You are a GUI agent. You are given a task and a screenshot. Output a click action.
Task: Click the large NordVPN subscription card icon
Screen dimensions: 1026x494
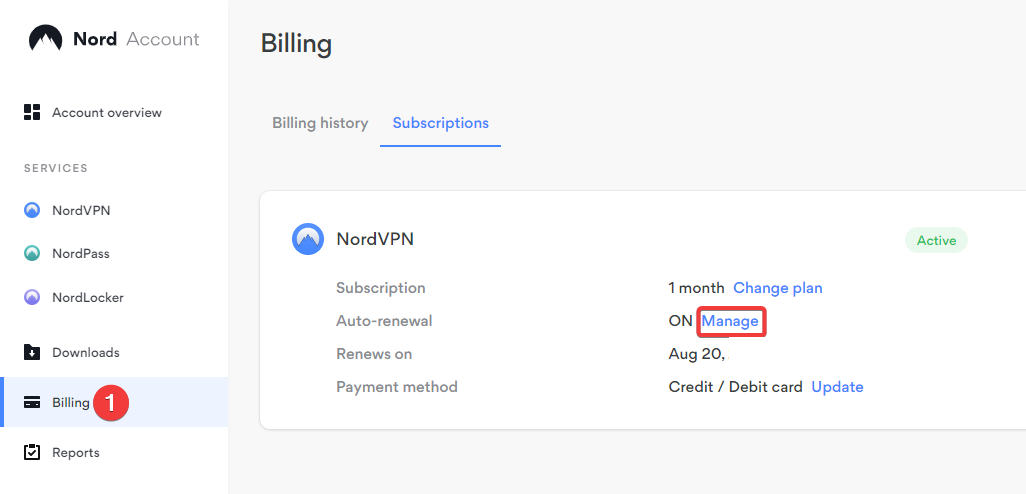pos(308,239)
